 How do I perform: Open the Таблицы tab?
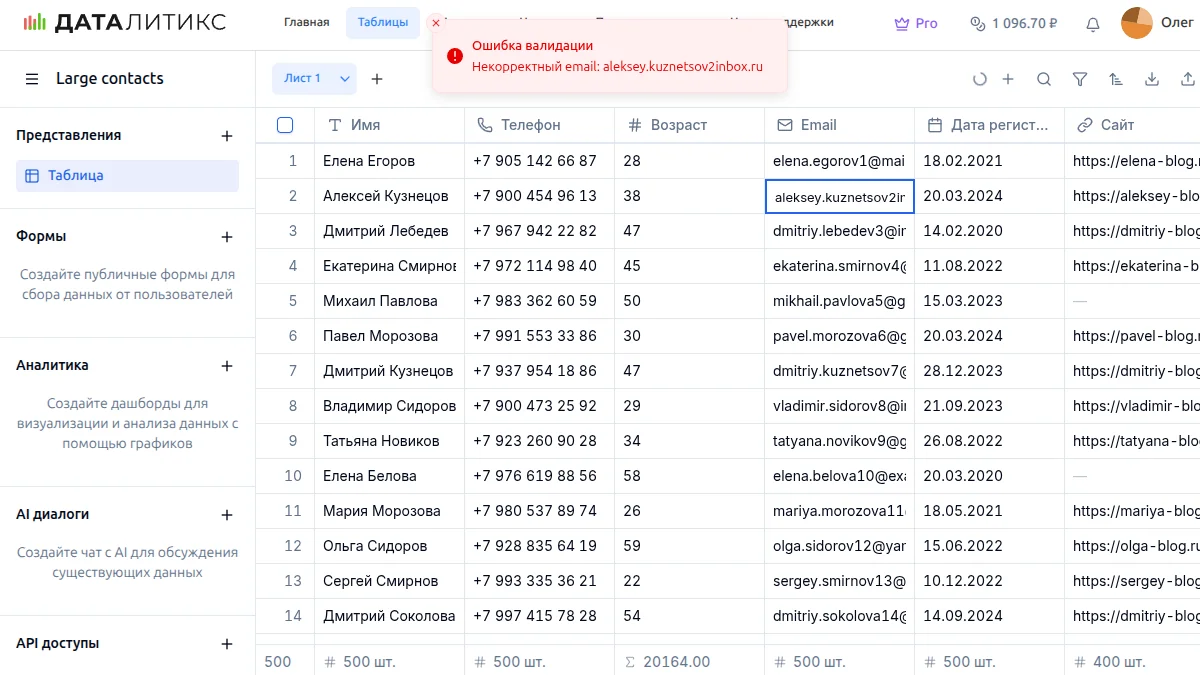click(382, 22)
